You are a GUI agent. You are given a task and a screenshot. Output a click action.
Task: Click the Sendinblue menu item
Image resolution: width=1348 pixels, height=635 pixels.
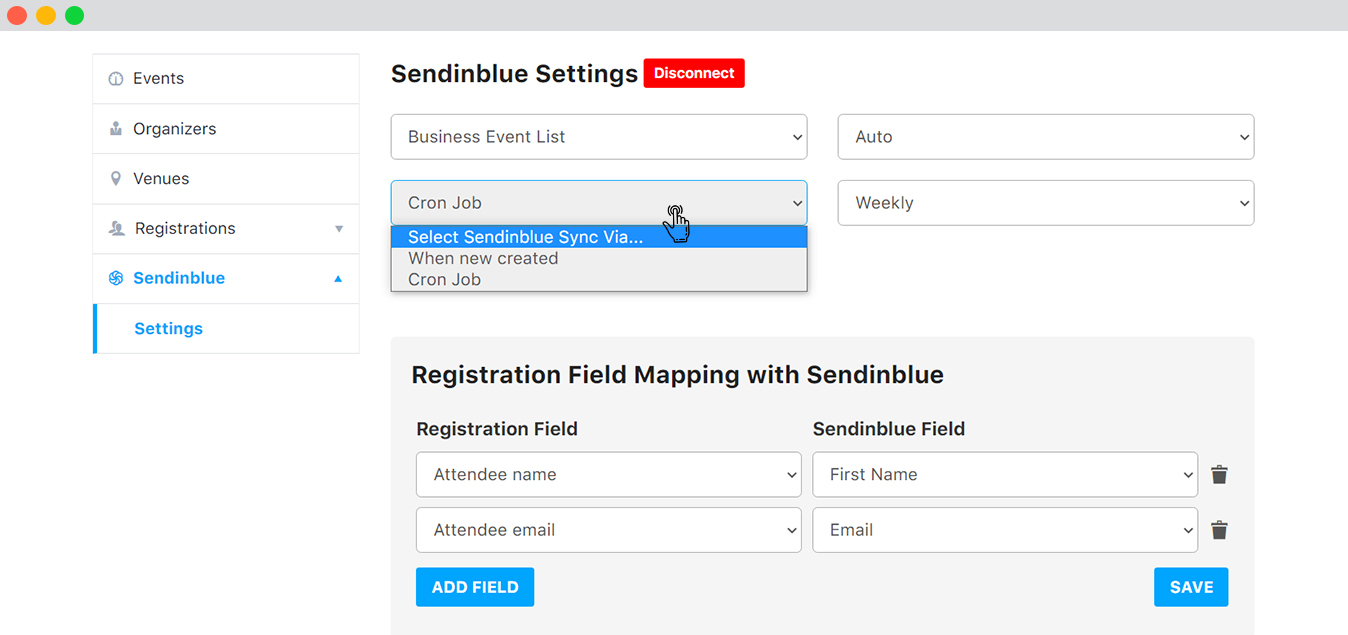pyautogui.click(x=226, y=279)
